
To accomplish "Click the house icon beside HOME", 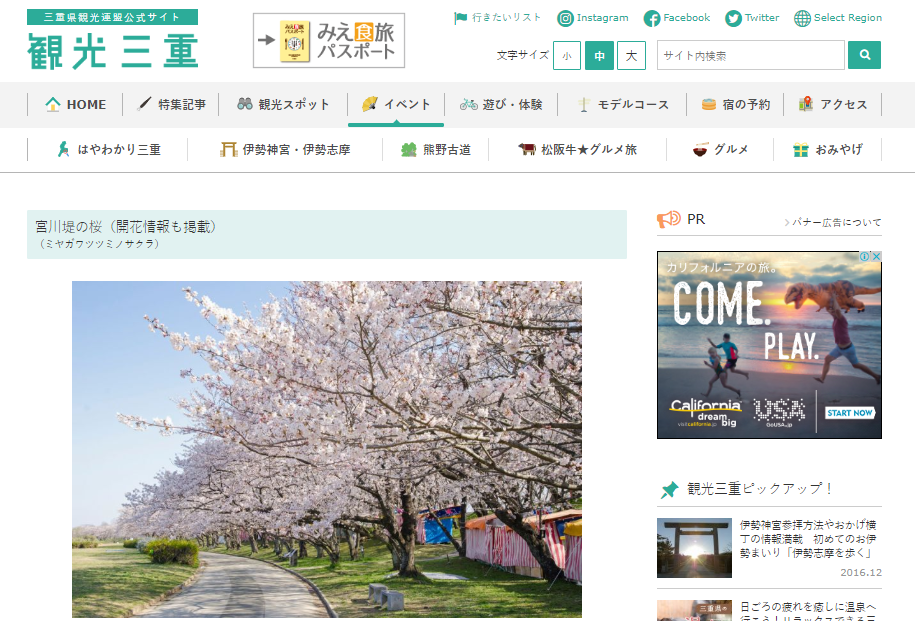I will tap(53, 104).
